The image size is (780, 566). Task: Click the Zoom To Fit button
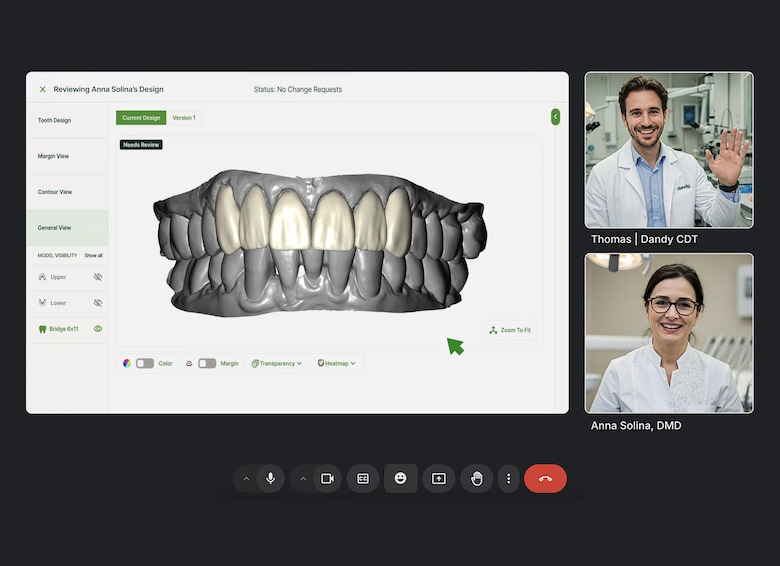(x=510, y=330)
